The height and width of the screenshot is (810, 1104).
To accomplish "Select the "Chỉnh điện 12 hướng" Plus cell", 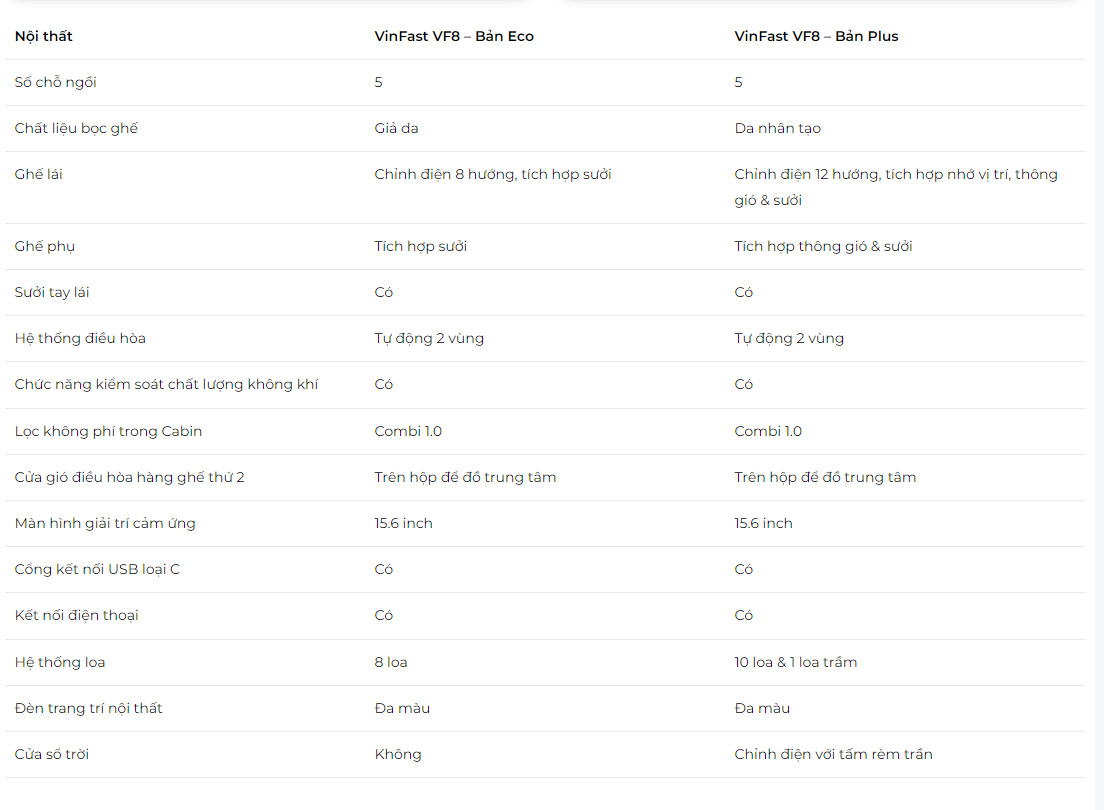I will coord(895,187).
